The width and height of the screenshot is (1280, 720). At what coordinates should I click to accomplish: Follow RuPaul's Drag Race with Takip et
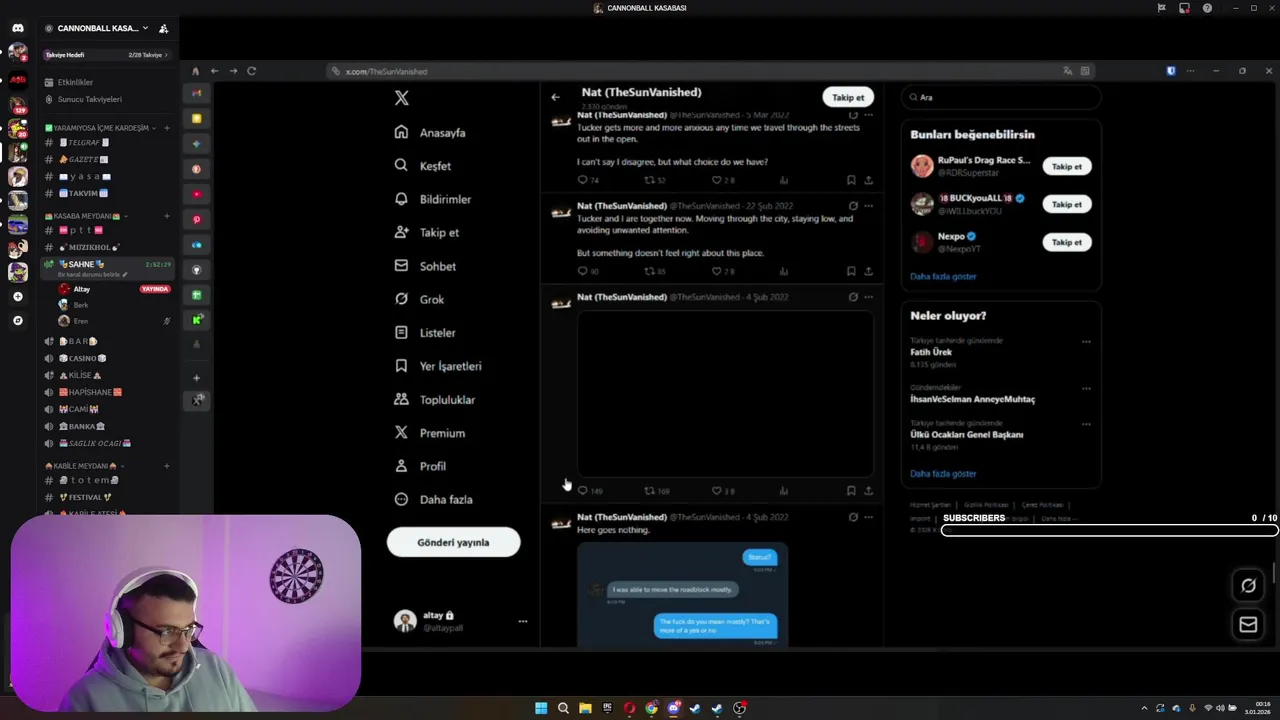pyautogui.click(x=1067, y=167)
